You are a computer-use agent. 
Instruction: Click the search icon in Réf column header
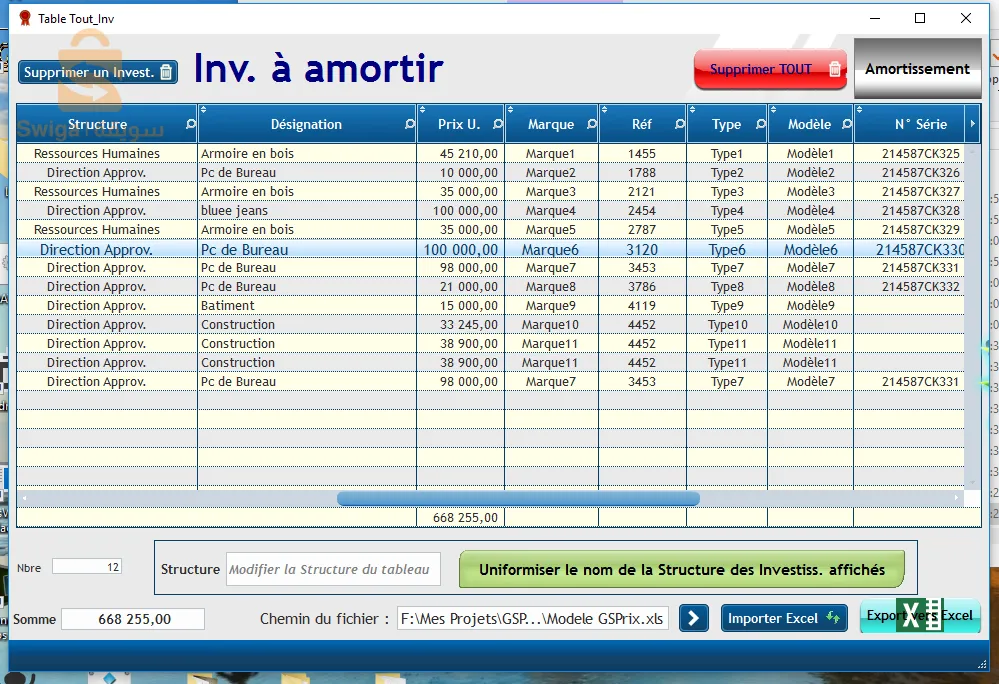679,125
